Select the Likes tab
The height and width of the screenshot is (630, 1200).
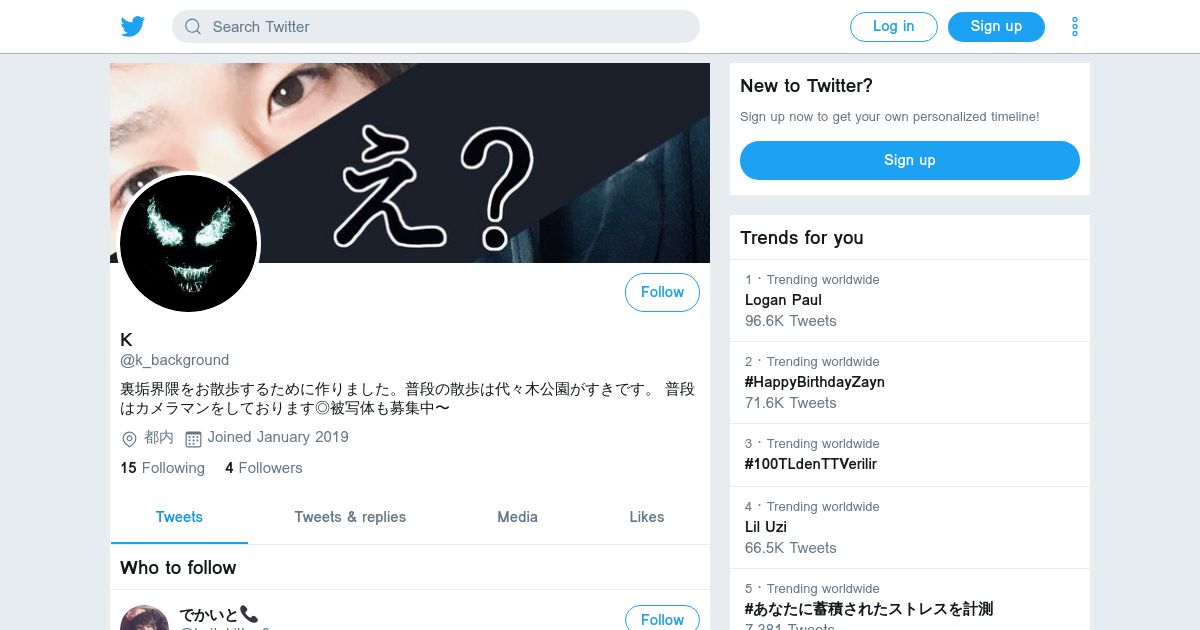click(x=647, y=517)
